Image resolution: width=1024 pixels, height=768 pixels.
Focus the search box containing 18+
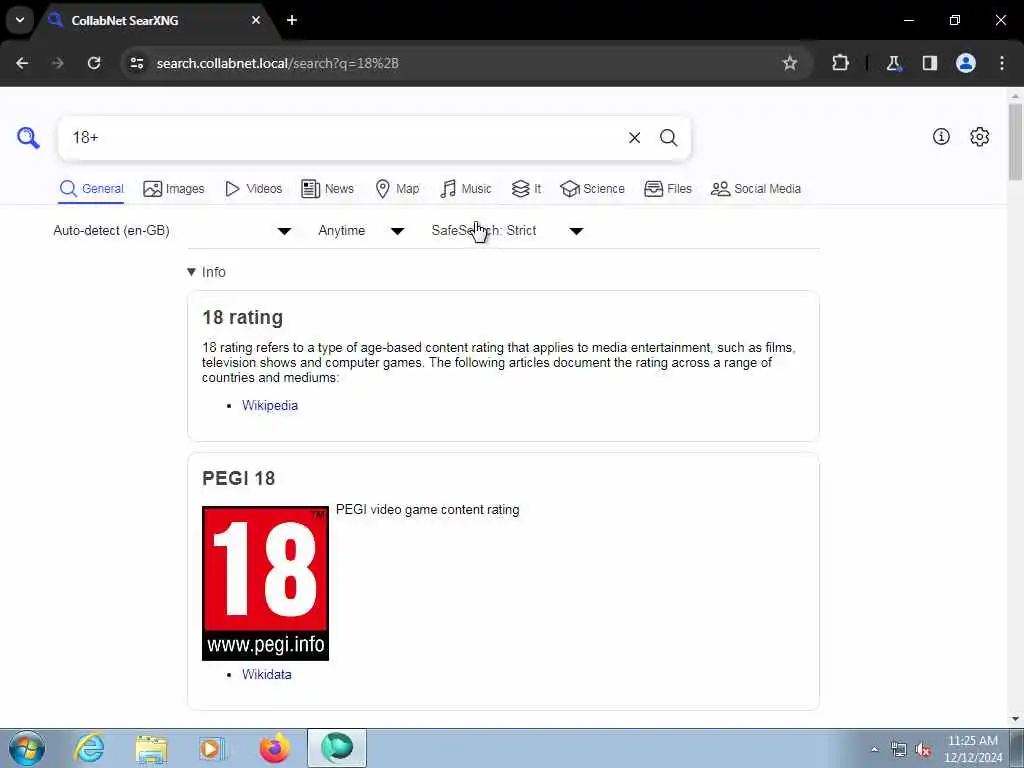click(346, 138)
